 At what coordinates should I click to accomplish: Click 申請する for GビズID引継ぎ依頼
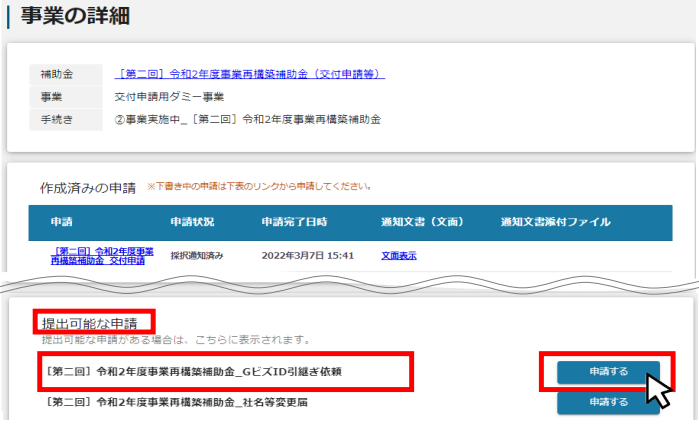[x=608, y=371]
